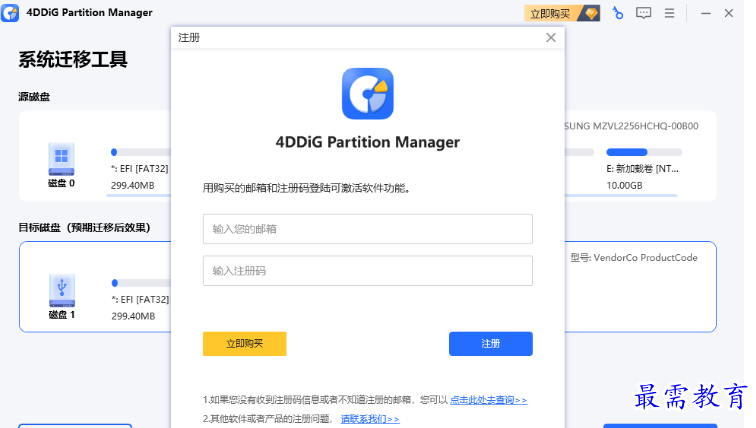This screenshot has width=756, height=428.
Task: Focus the 输入您的邮箱 email field
Action: [368, 229]
